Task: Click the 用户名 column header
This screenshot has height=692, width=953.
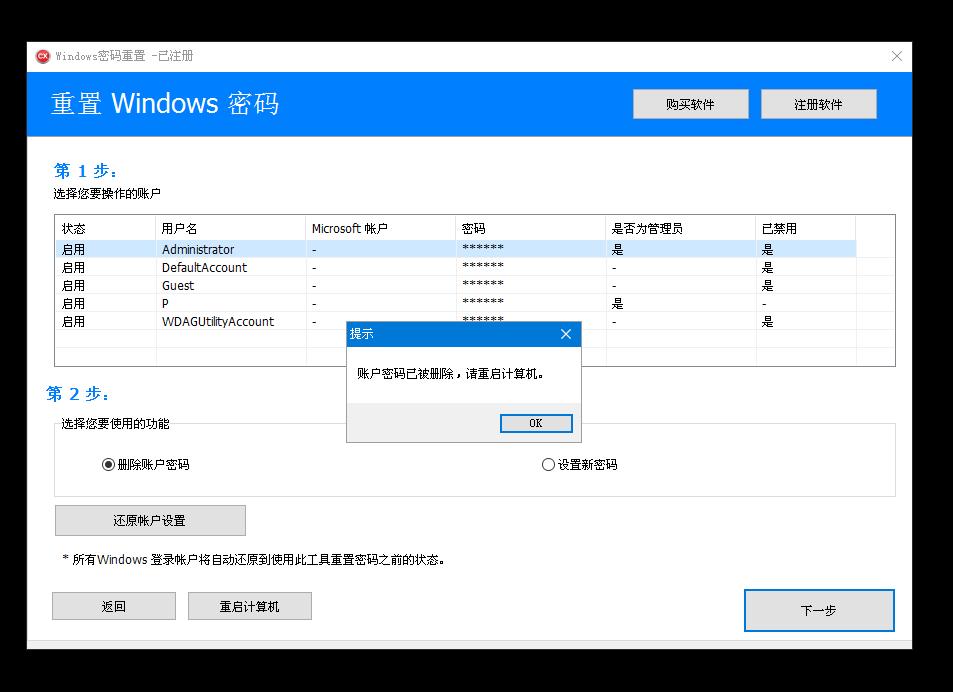Action: tap(230, 228)
